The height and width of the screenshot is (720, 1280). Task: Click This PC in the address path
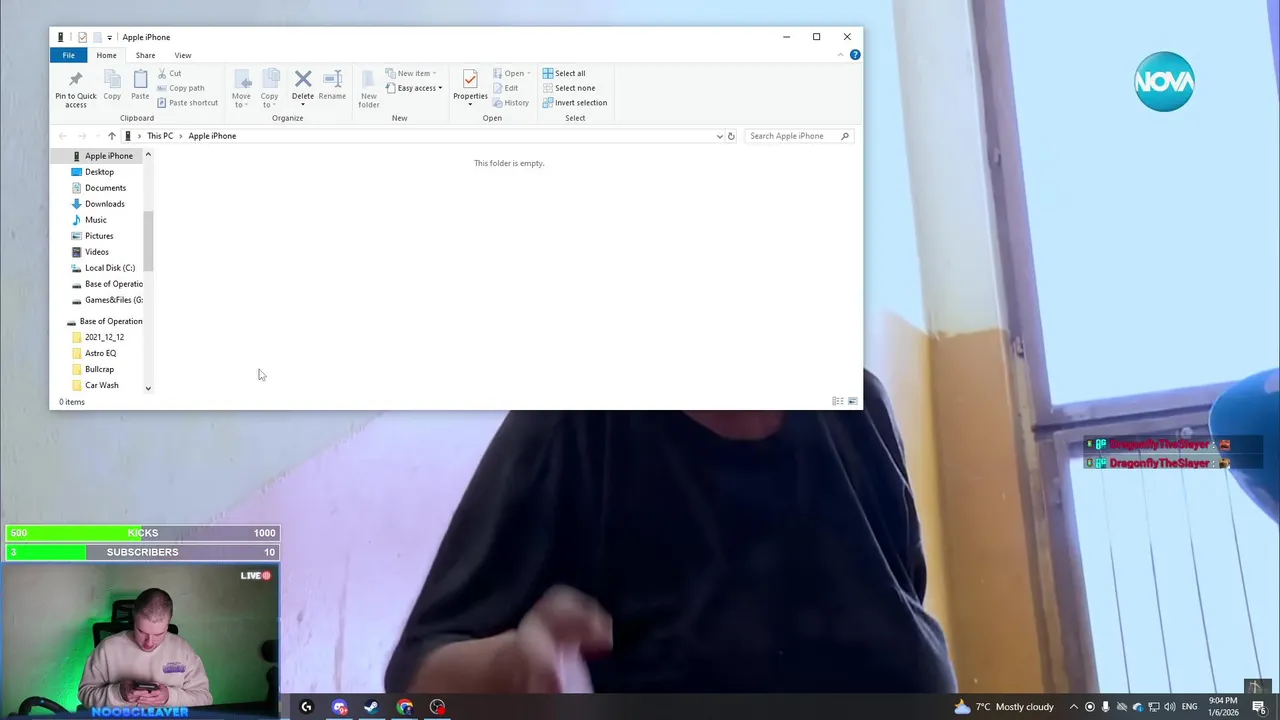tap(160, 136)
